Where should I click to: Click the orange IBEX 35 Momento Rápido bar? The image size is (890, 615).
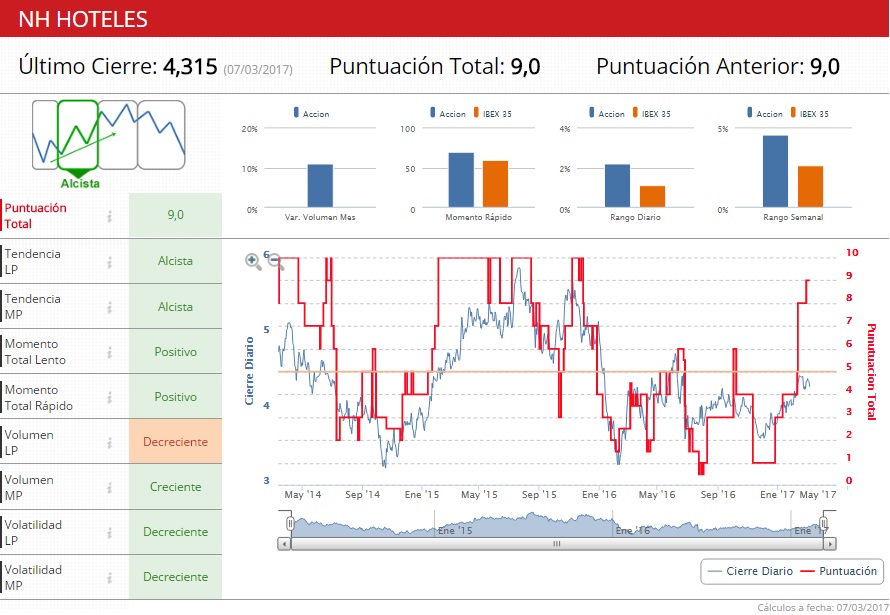[496, 184]
